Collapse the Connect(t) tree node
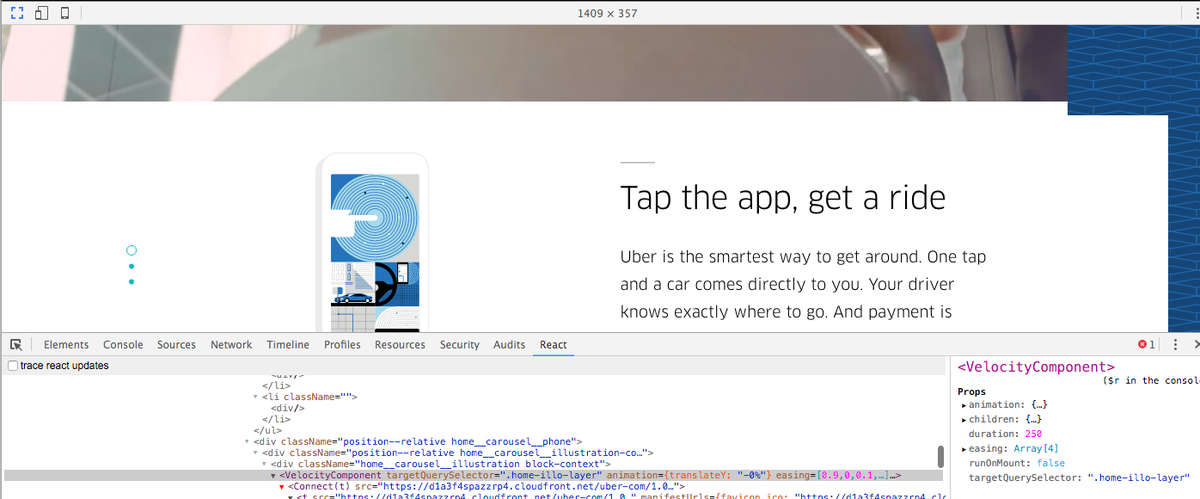 (282, 487)
